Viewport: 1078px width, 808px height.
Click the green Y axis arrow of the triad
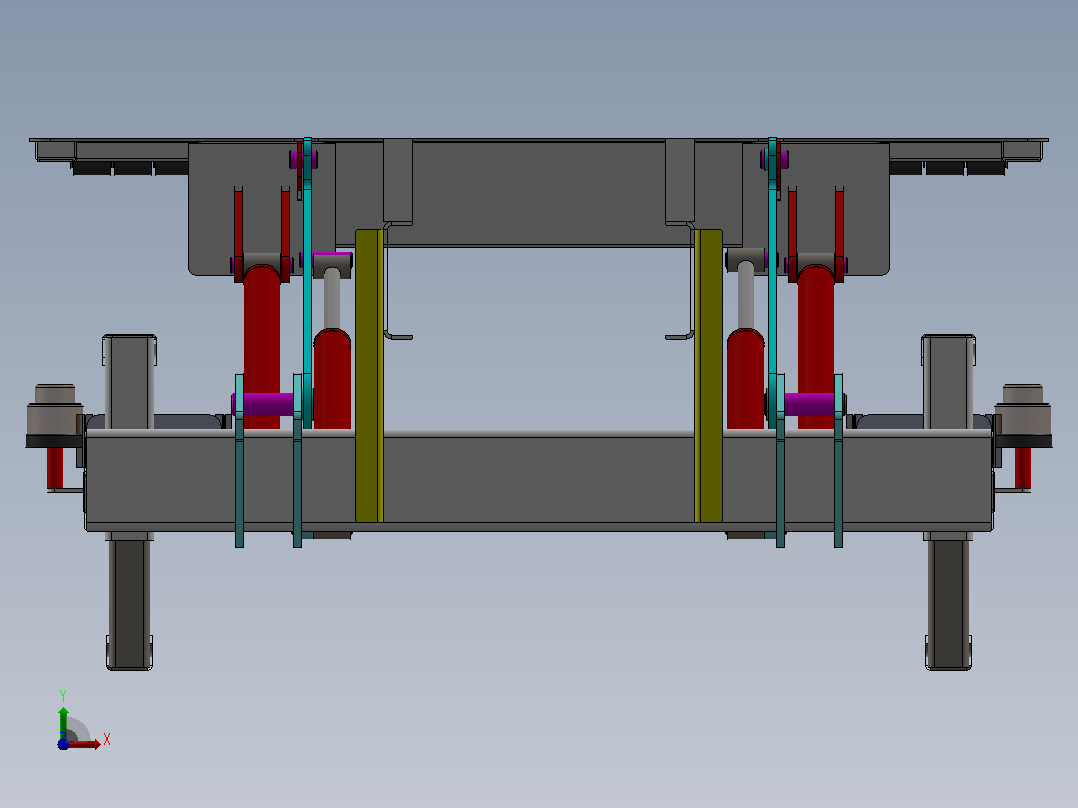(x=63, y=722)
